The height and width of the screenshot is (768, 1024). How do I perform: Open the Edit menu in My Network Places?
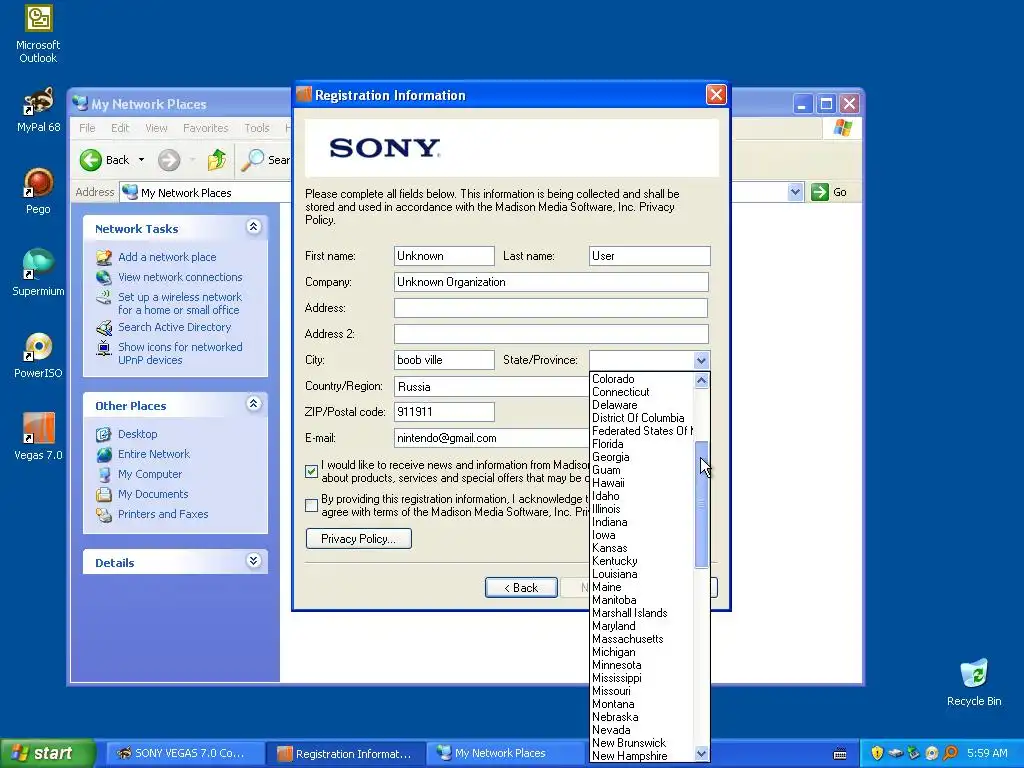[120, 128]
